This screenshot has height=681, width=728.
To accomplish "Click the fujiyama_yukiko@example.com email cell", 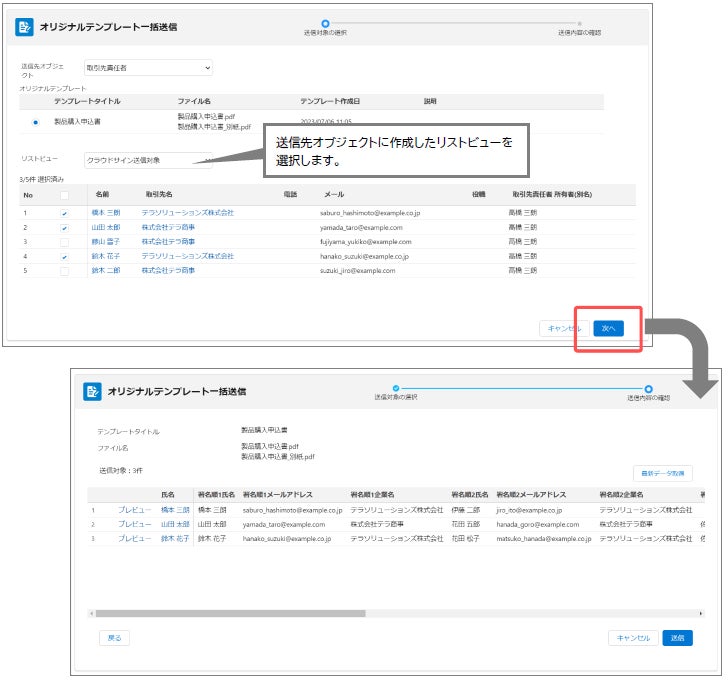I will [x=366, y=241].
